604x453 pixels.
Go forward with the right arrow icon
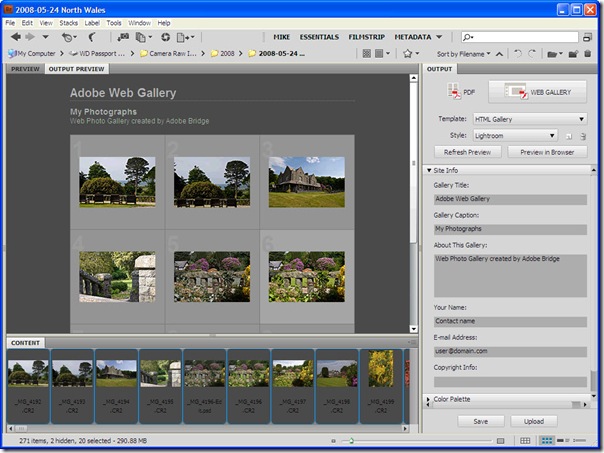pos(30,37)
